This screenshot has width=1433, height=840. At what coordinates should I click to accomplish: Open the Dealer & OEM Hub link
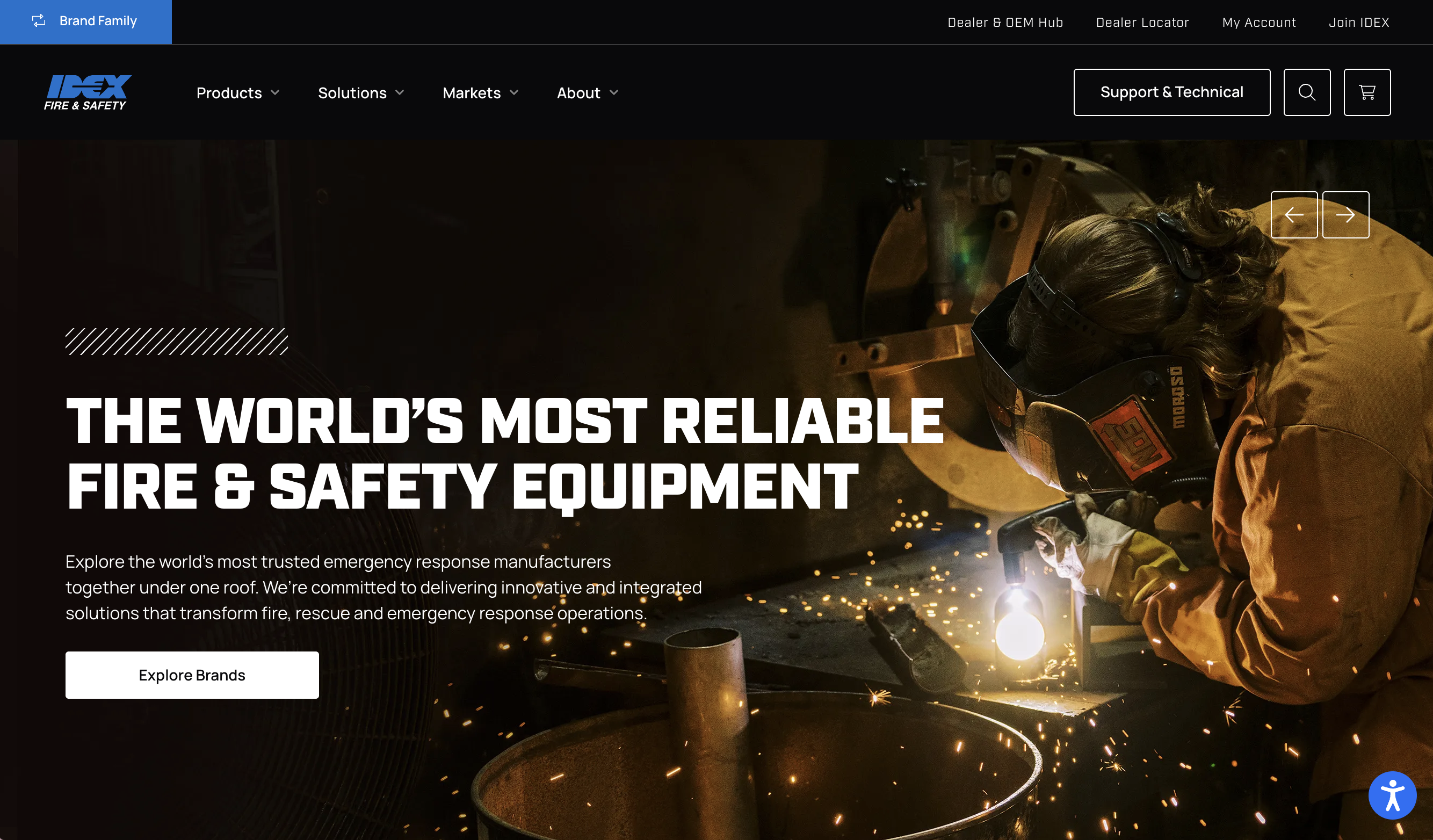click(1005, 22)
